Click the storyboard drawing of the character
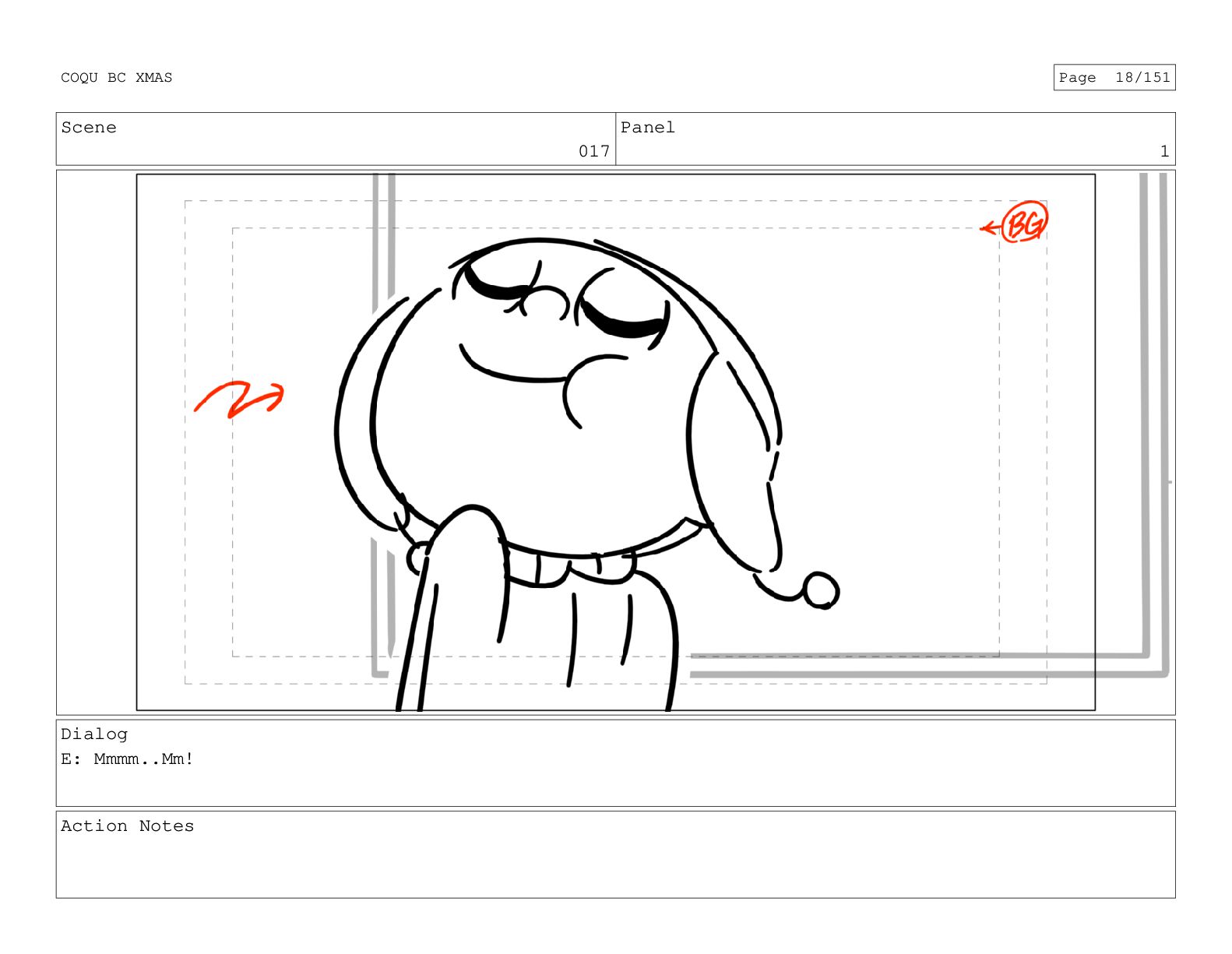The width and height of the screenshot is (1232, 954). coord(587,473)
